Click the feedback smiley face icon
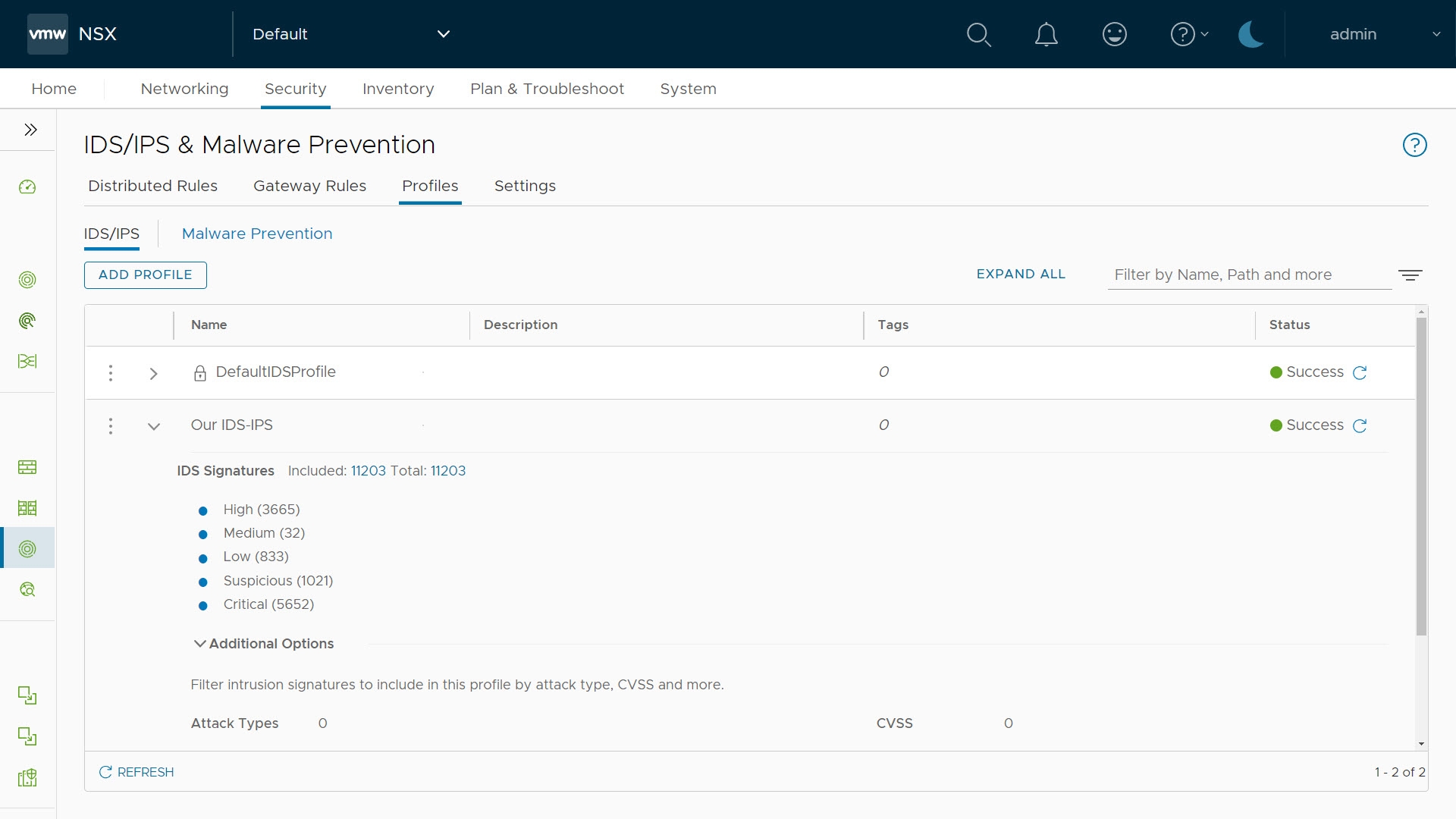The image size is (1456, 819). point(1114,35)
